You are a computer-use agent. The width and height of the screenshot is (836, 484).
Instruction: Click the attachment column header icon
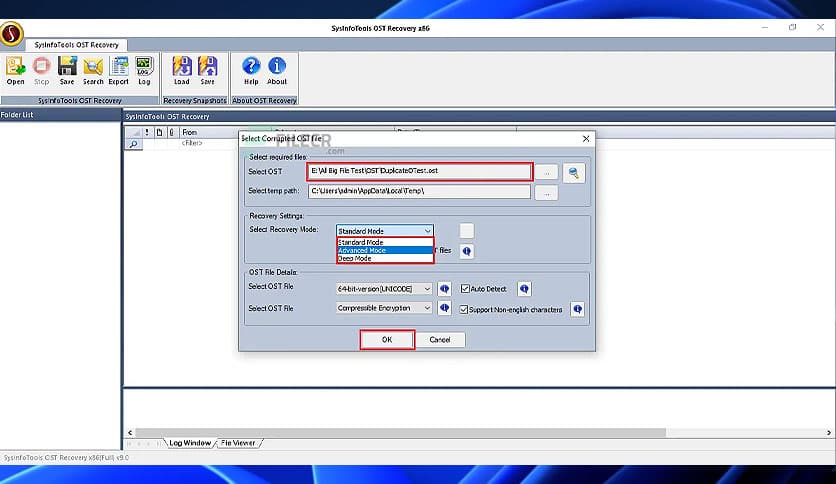pyautogui.click(x=171, y=132)
